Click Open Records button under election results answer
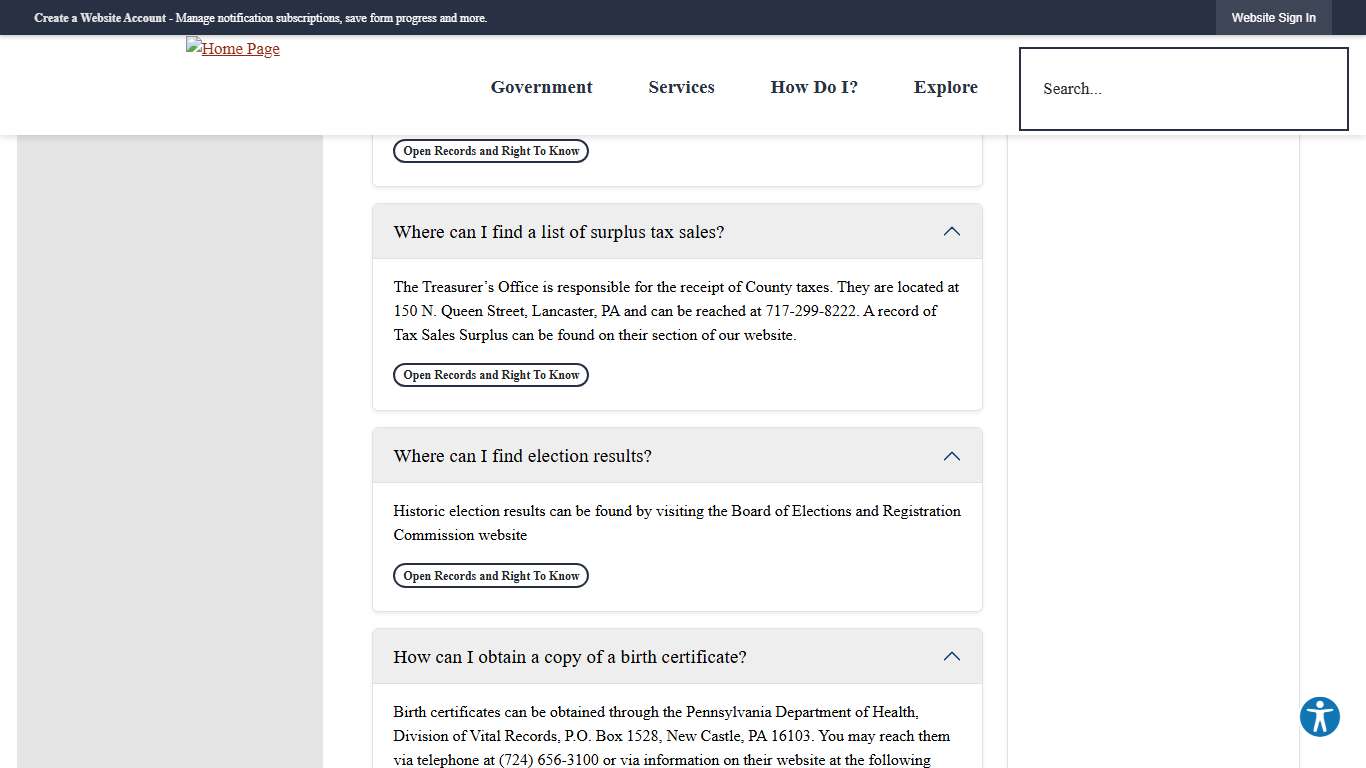Screen dimensions: 1366x768 (x=490, y=575)
